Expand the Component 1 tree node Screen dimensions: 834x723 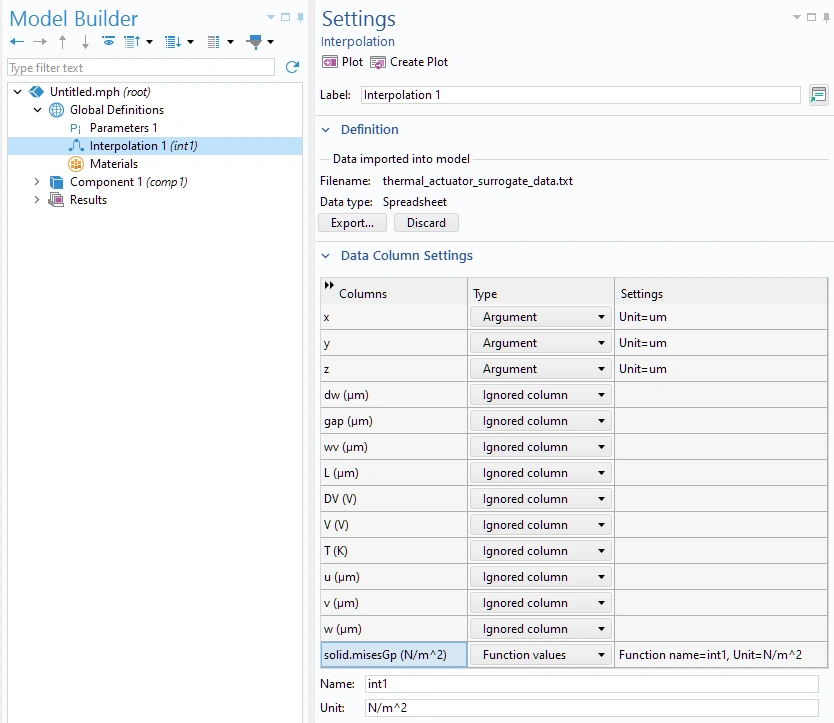click(37, 182)
